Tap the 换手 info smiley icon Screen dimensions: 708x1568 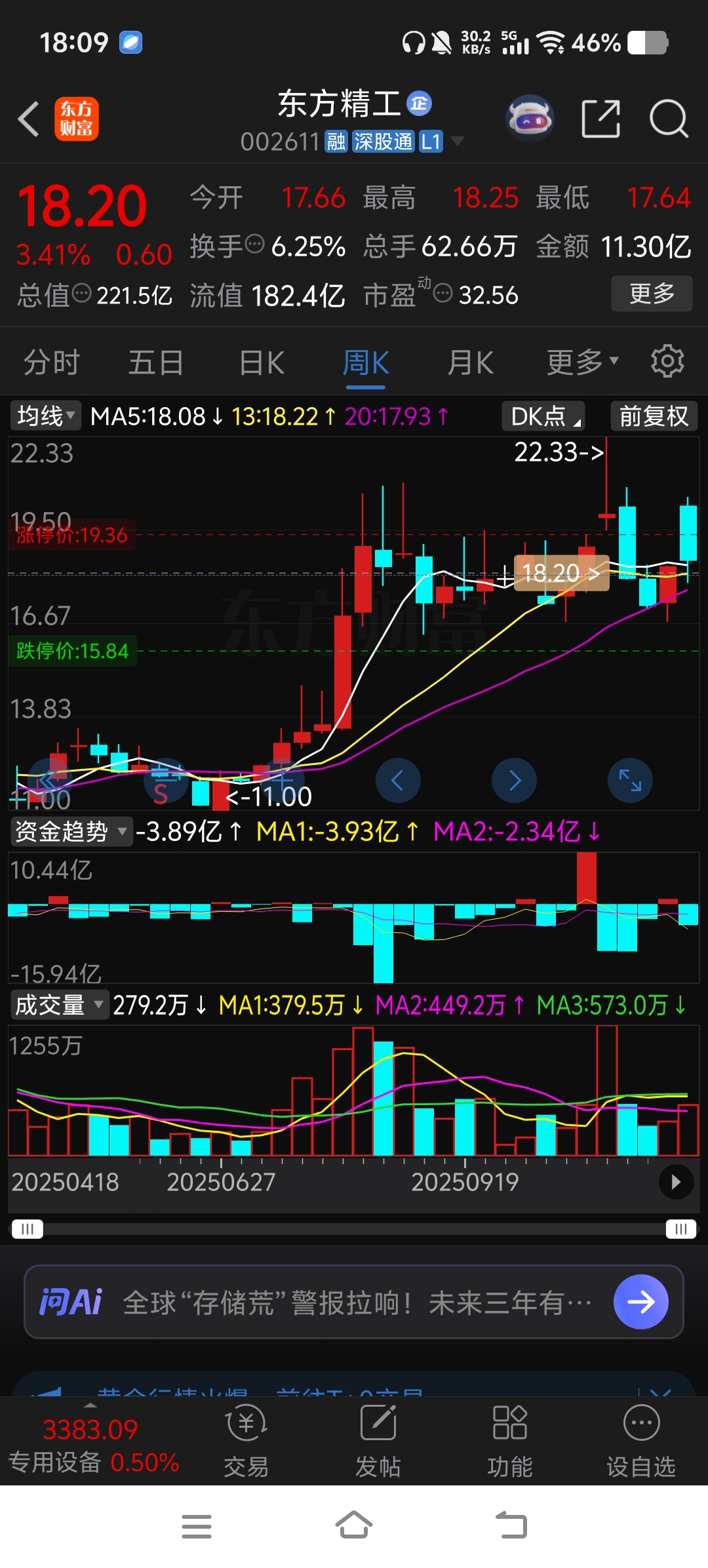pyautogui.click(x=254, y=244)
